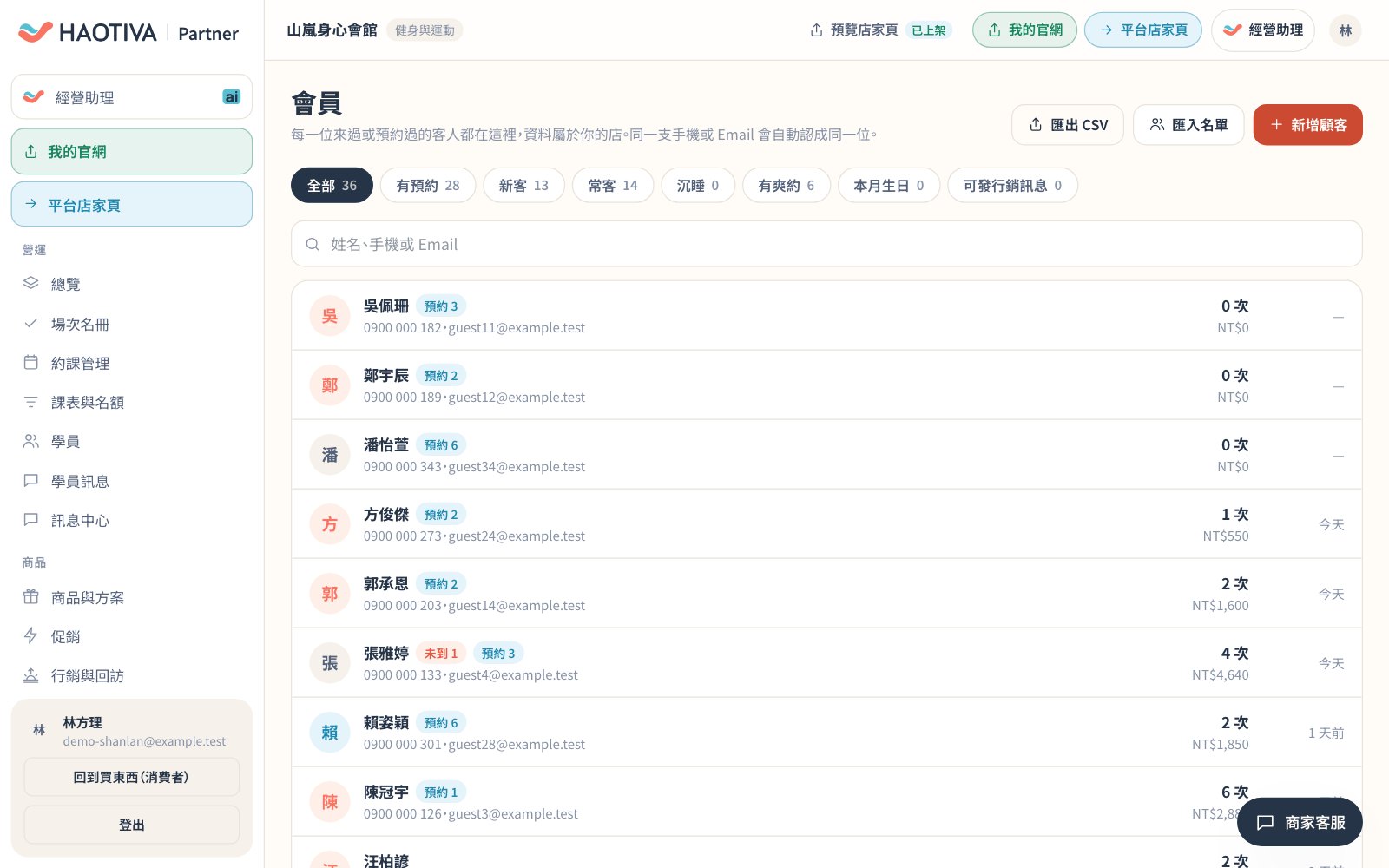
Task: Open member 張雅婷 by name
Action: (386, 654)
